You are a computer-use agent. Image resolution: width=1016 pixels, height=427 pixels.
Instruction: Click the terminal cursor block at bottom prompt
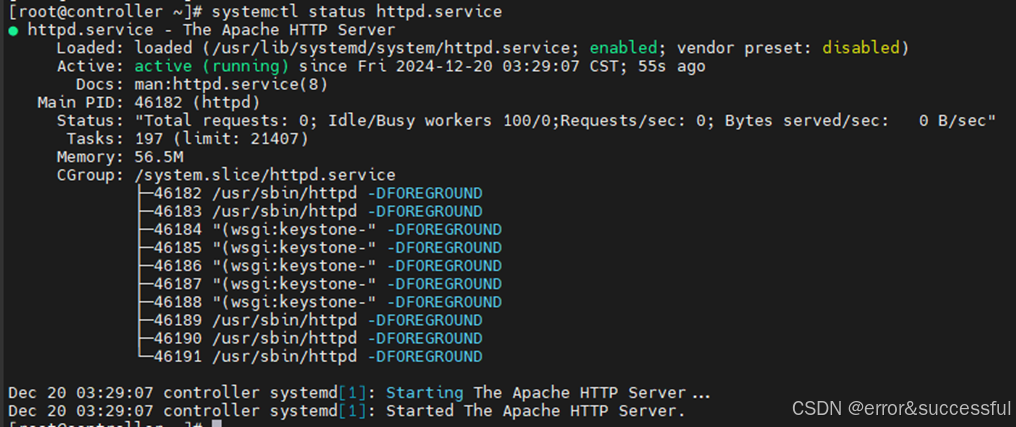(x=217, y=424)
